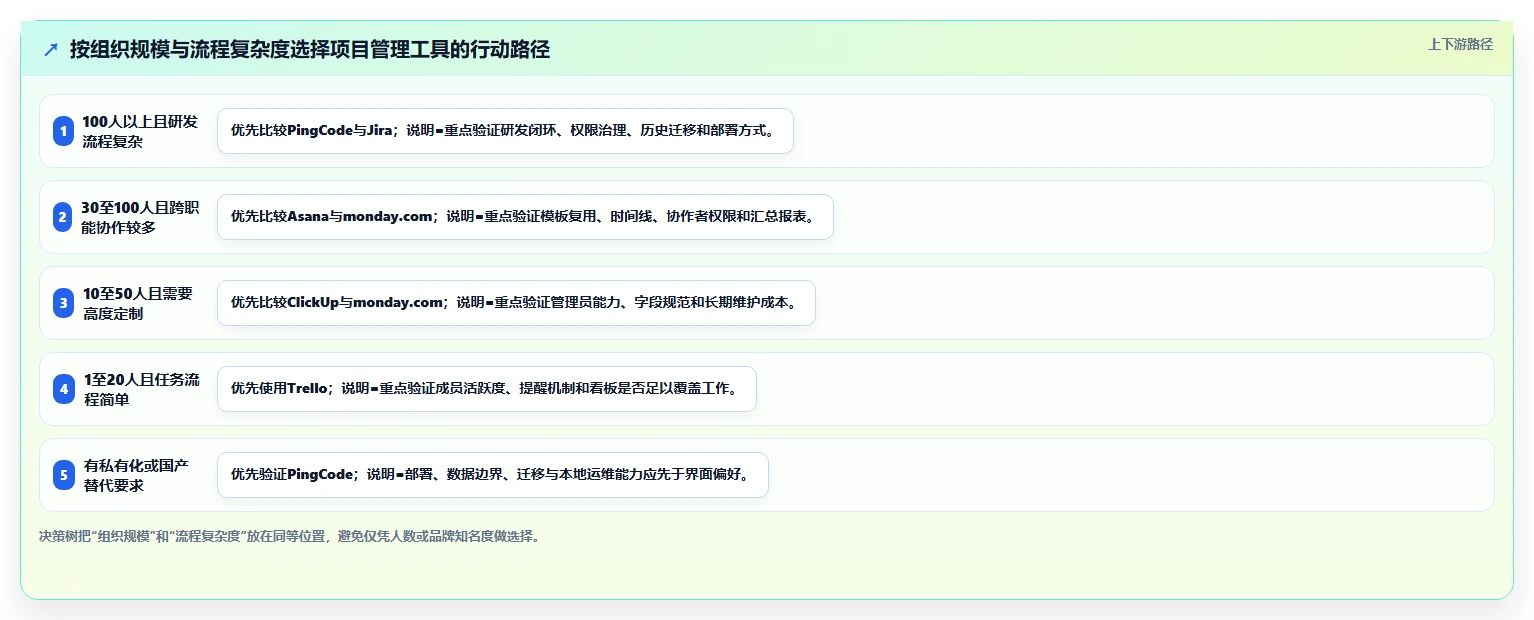Viewport: 1534px width, 620px height.
Task: Click the box '优先比较PingCode与Jira'
Action: tap(505, 131)
